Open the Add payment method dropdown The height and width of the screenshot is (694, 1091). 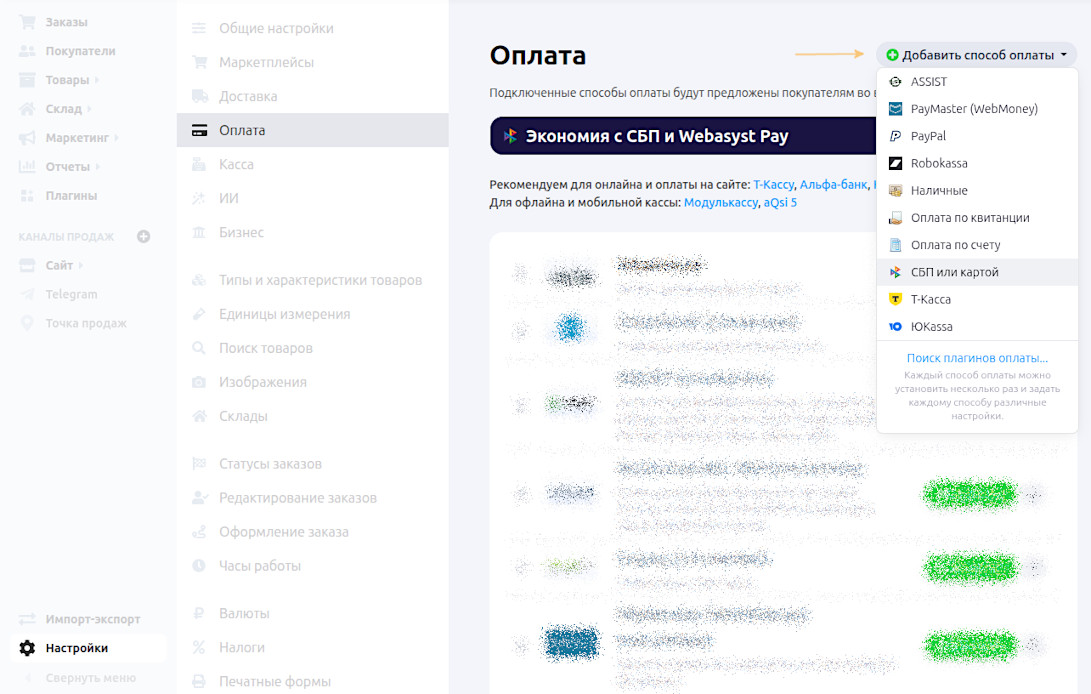pyautogui.click(x=976, y=55)
